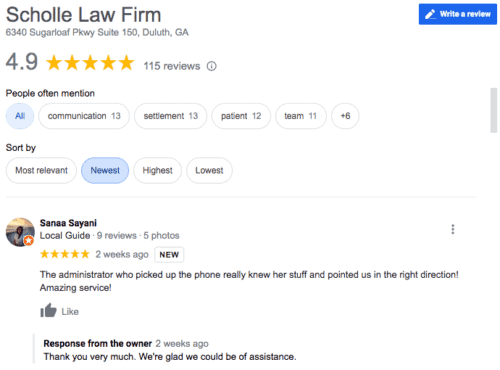Image resolution: width=500 pixels, height=370 pixels.
Task: Sort reviews by Most relevant
Action: click(41, 170)
